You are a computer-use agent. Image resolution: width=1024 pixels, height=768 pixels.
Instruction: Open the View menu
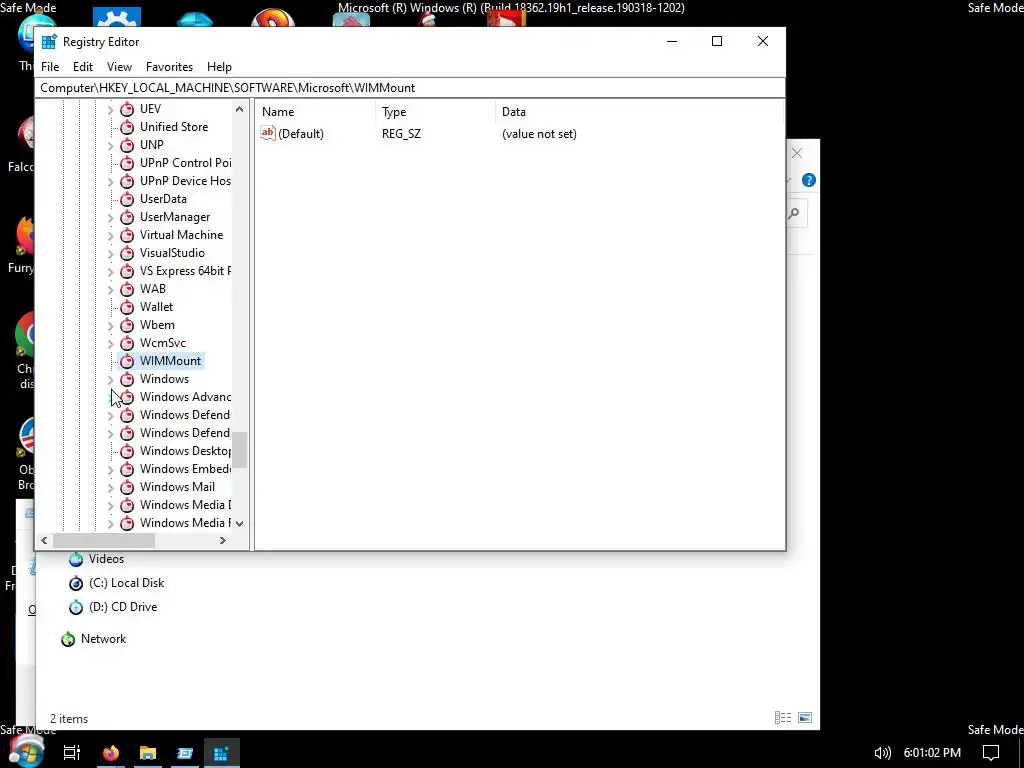pos(120,67)
